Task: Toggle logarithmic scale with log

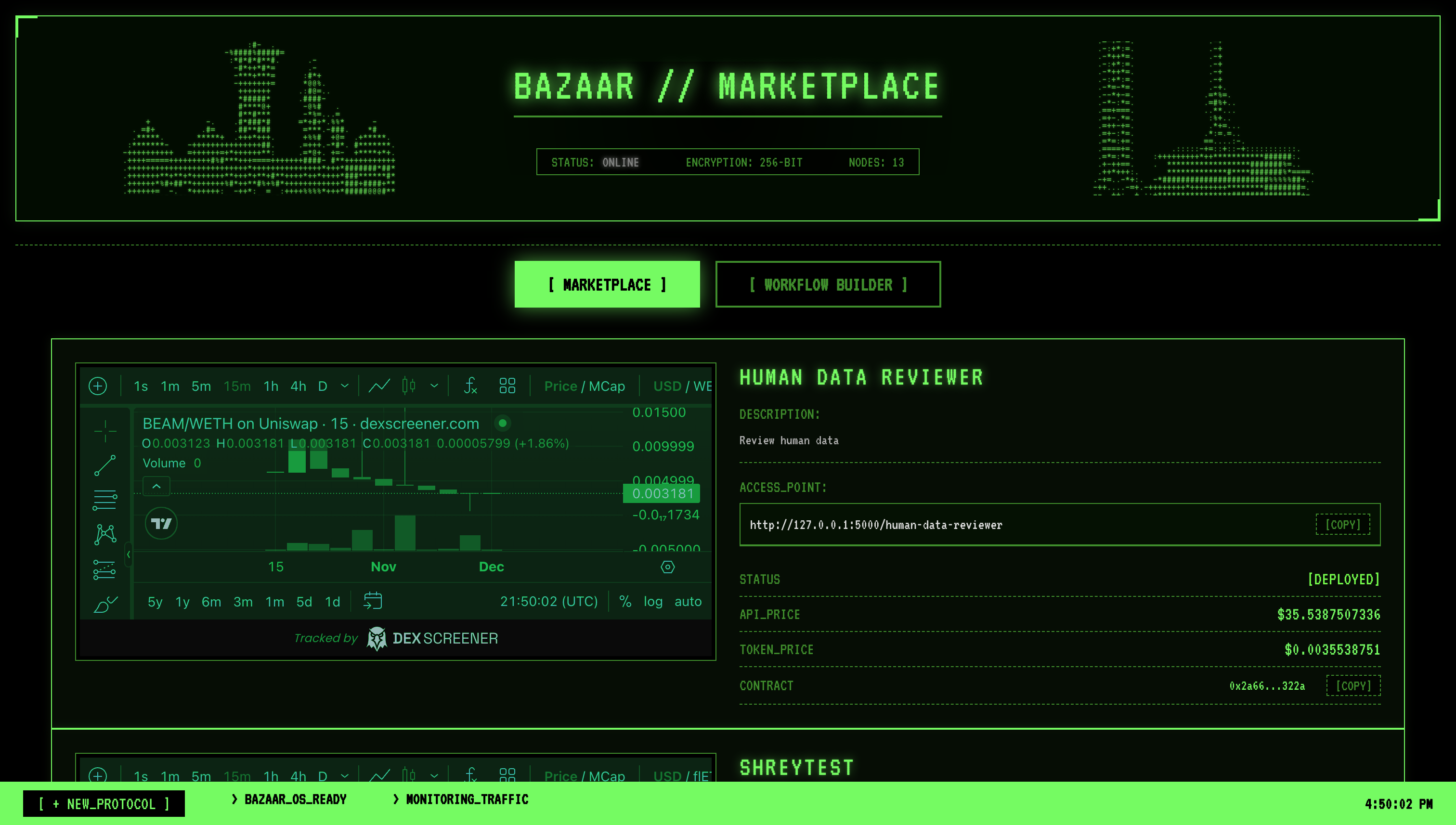Action: 653,601
